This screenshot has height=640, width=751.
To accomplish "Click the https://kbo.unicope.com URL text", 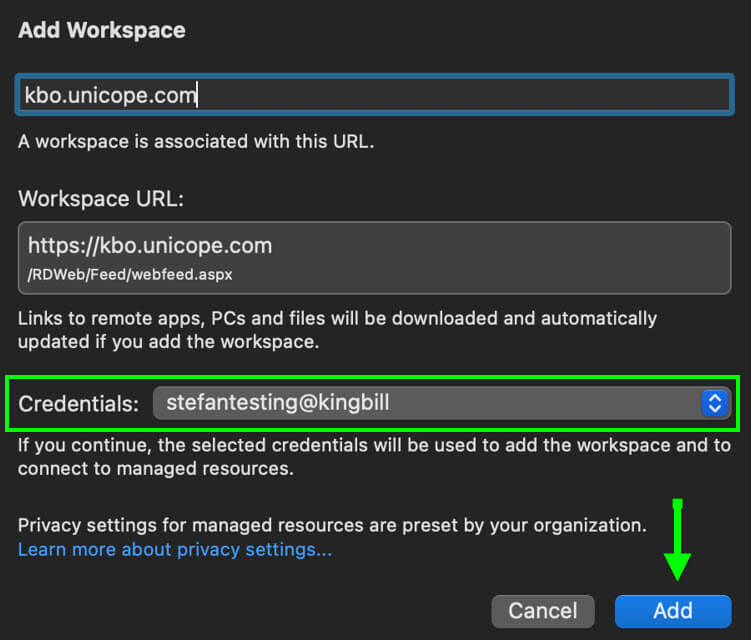I will [x=150, y=245].
